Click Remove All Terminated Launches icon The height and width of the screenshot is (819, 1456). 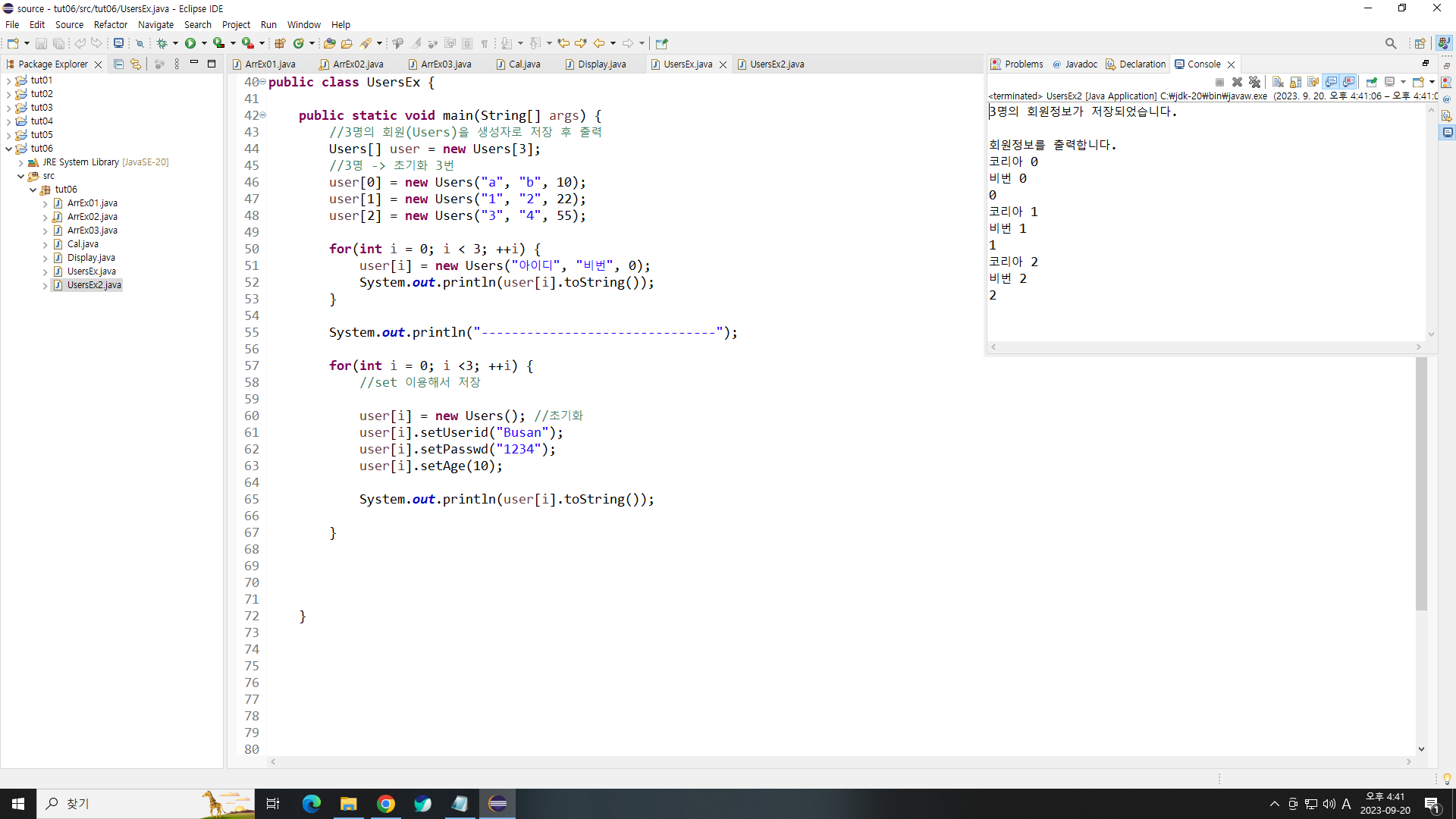click(x=1254, y=82)
